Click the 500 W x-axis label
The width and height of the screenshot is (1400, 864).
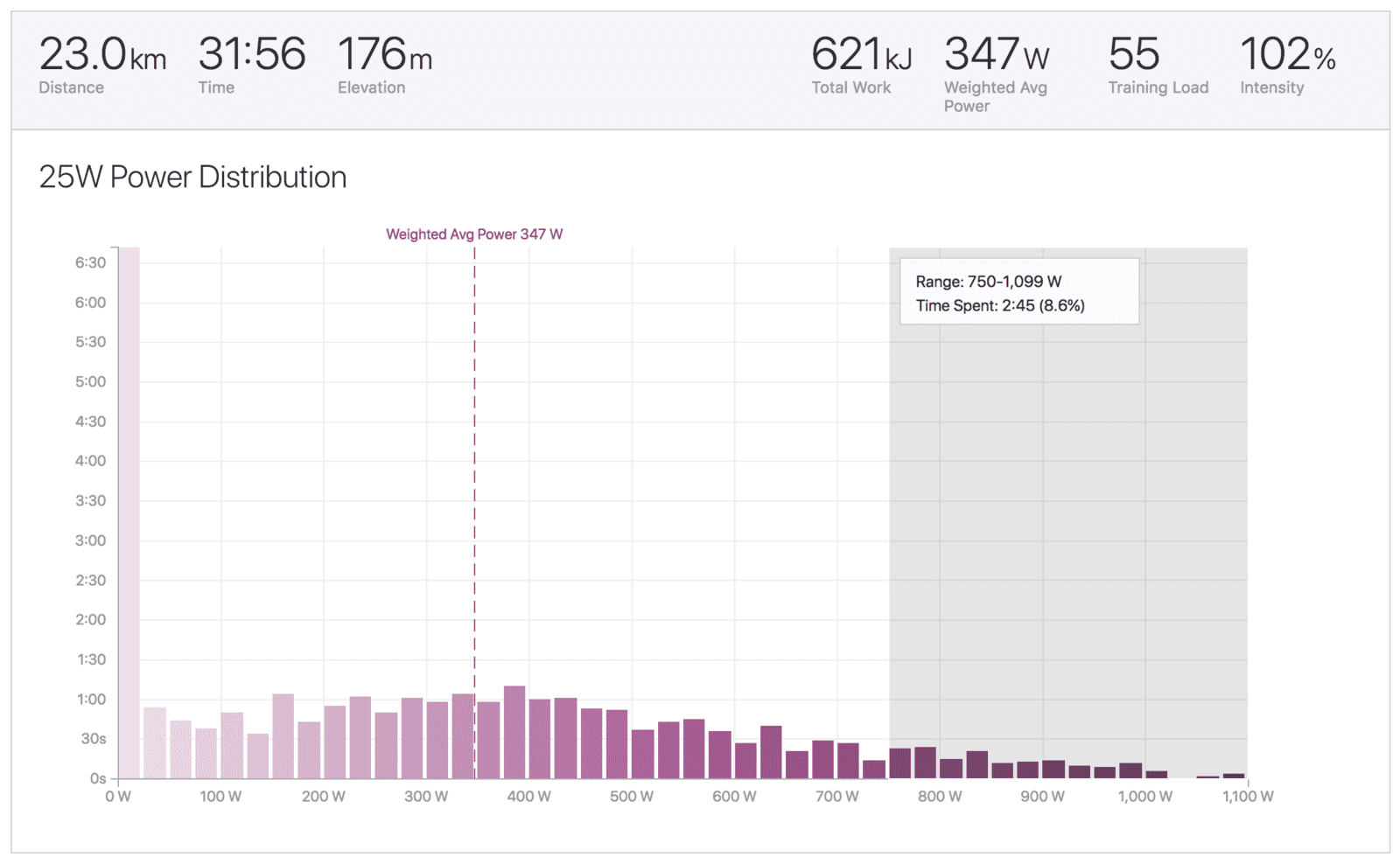(x=632, y=797)
